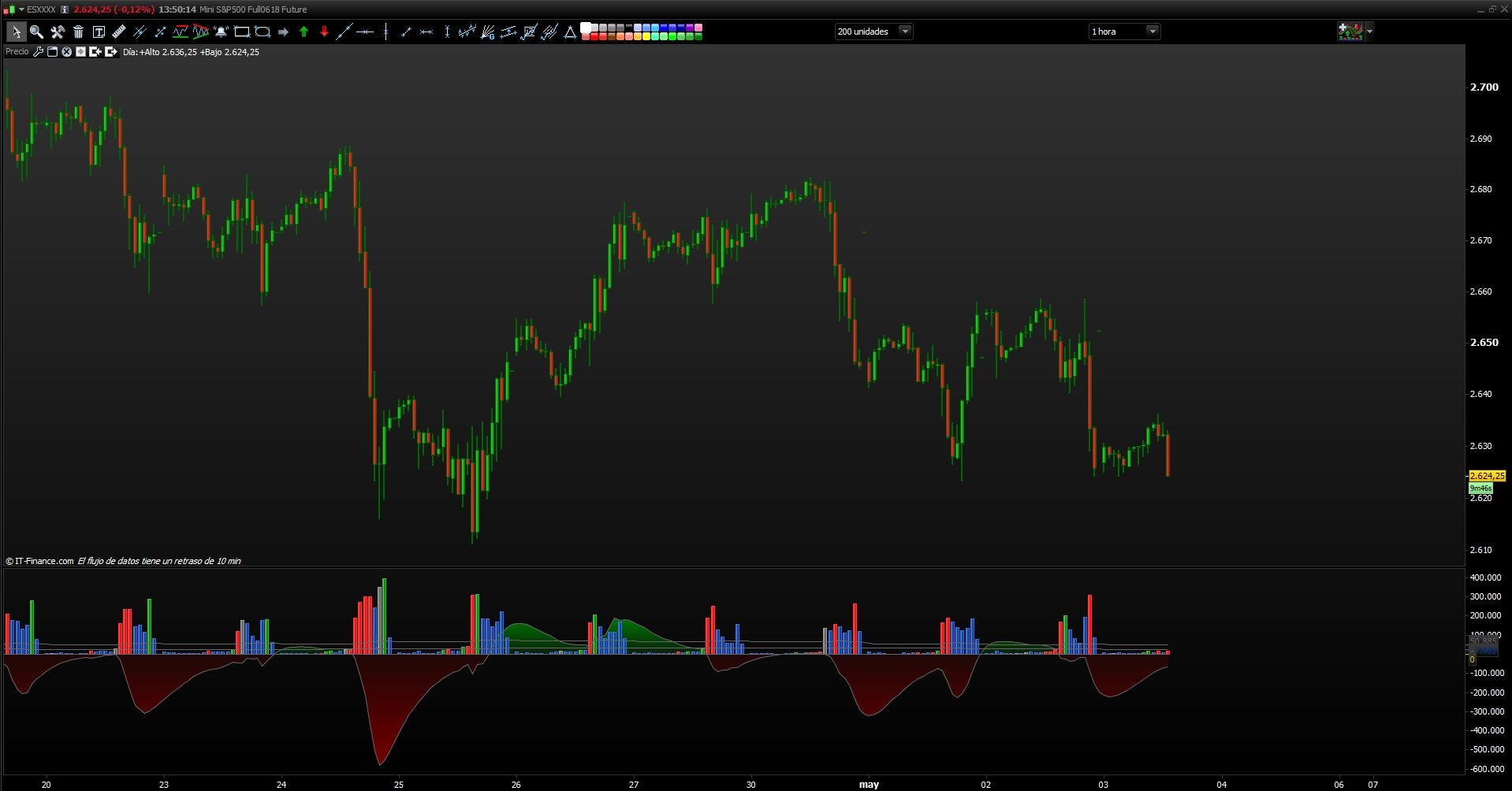Pick the white color swatch

pos(586,28)
